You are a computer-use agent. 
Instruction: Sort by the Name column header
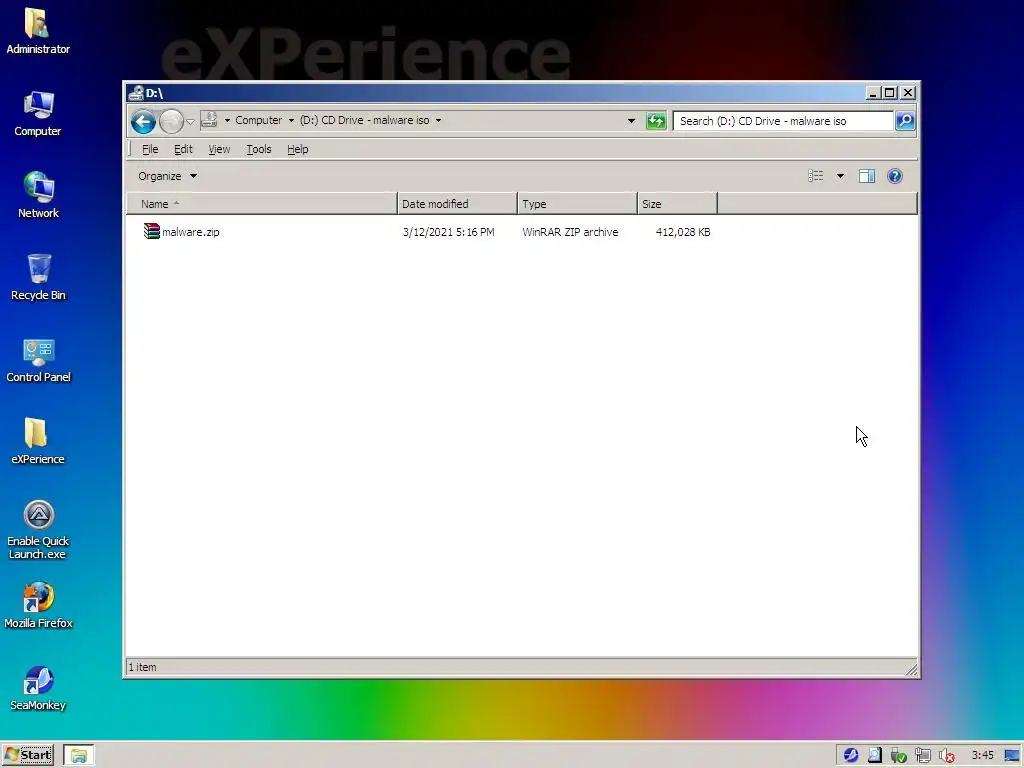[x=262, y=204]
